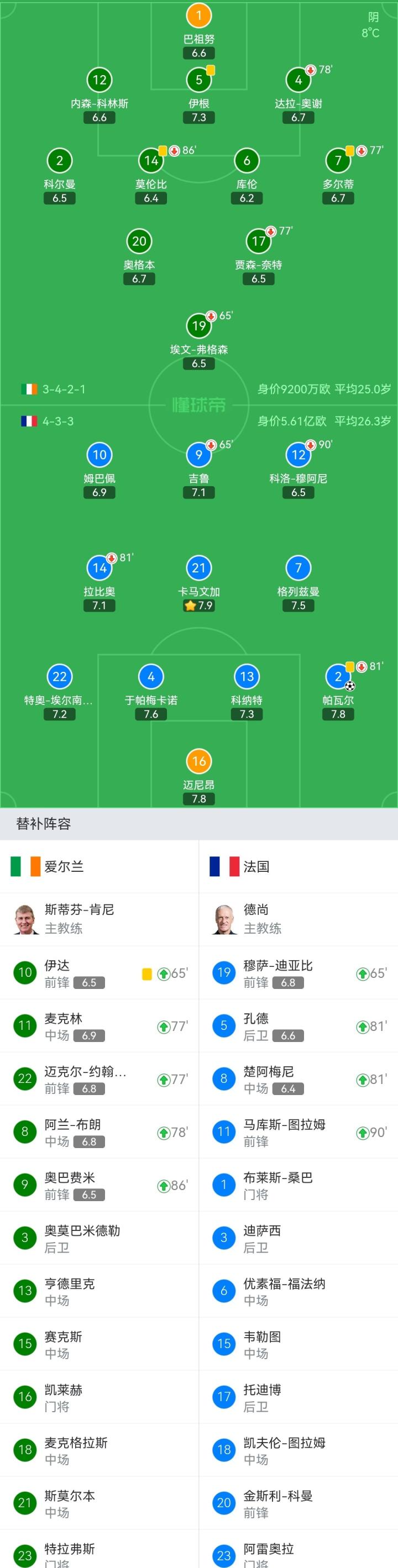Tap 吉鲁's 7.1 rating badge
The image size is (398, 1568).
[198, 492]
